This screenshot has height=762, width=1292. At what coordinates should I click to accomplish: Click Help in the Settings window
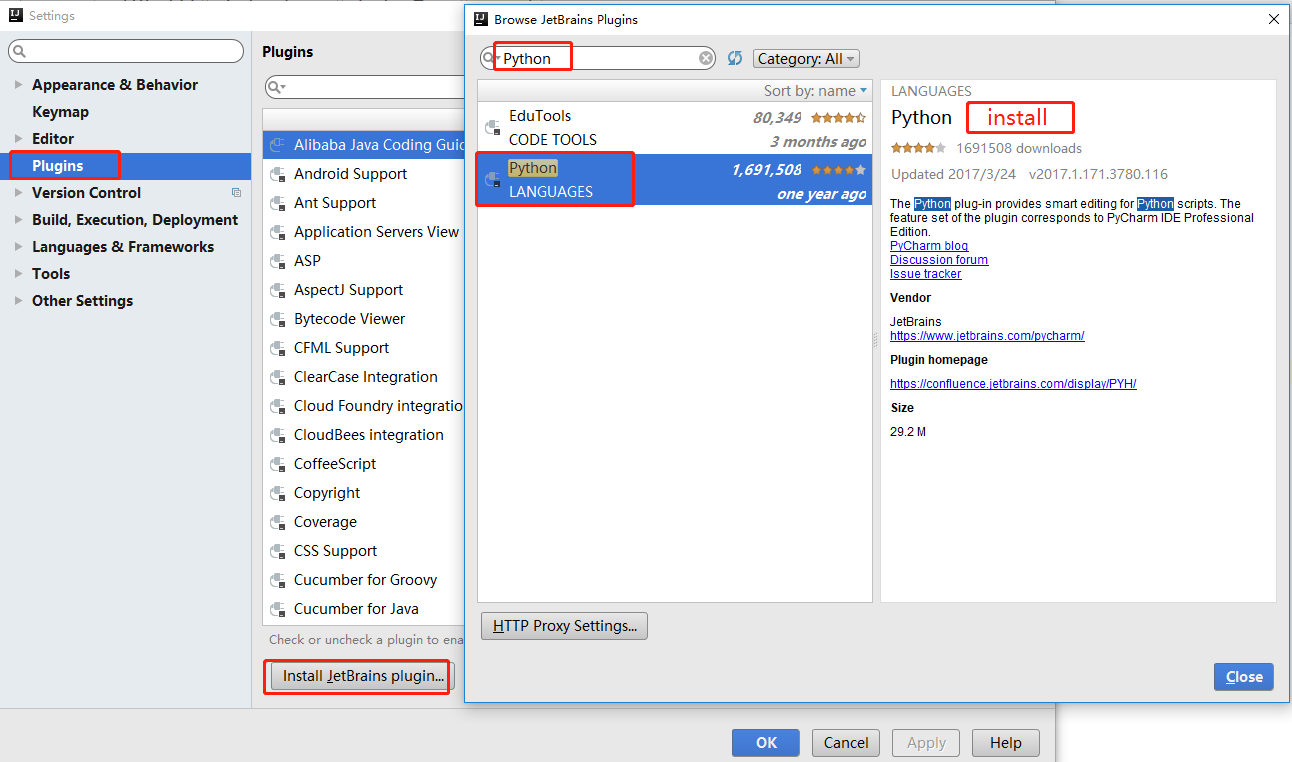1005,743
